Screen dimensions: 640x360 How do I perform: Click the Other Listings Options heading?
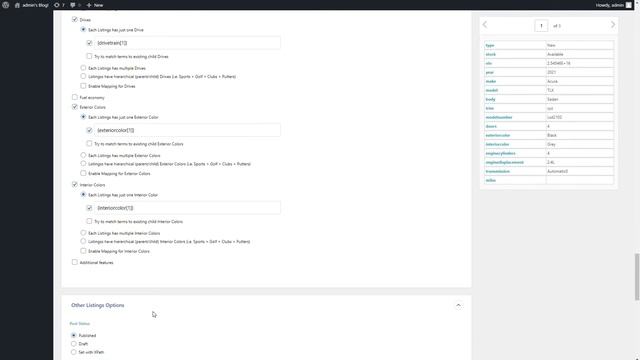click(98, 305)
